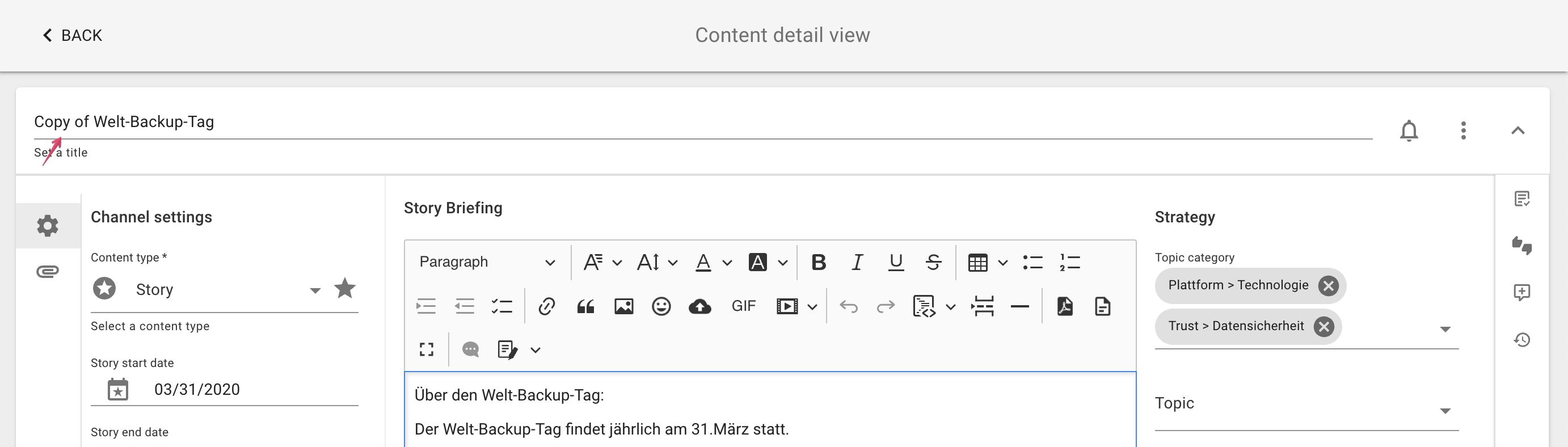The height and width of the screenshot is (447, 1568).
Task: Insert a horizontal line
Action: pos(1019,306)
